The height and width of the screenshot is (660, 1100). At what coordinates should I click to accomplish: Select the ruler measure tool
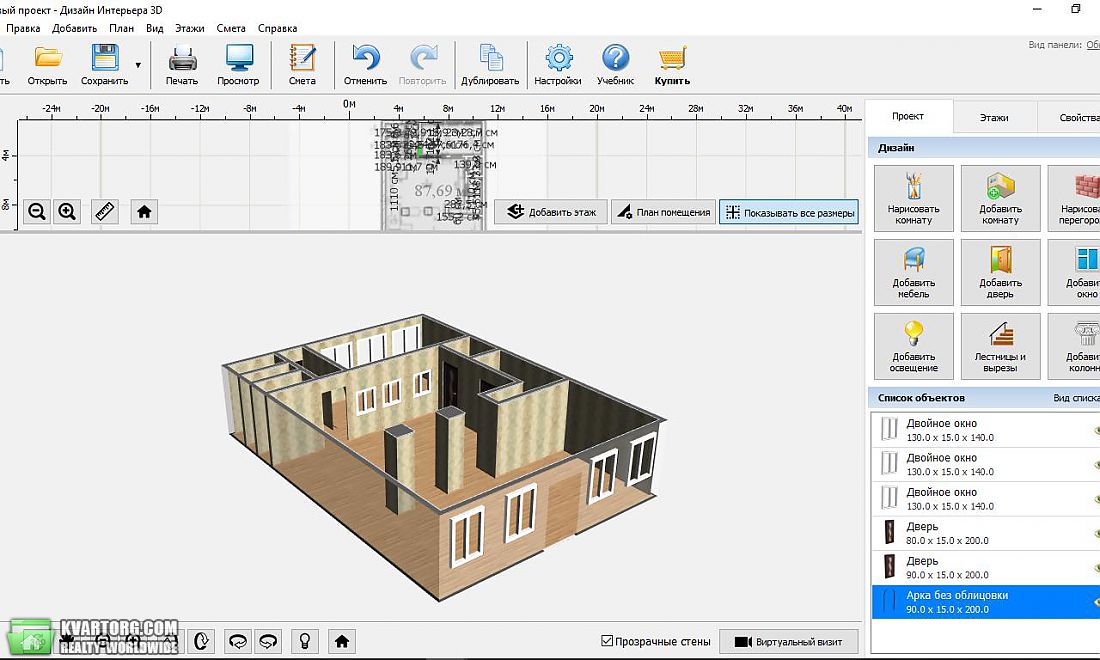(x=105, y=211)
